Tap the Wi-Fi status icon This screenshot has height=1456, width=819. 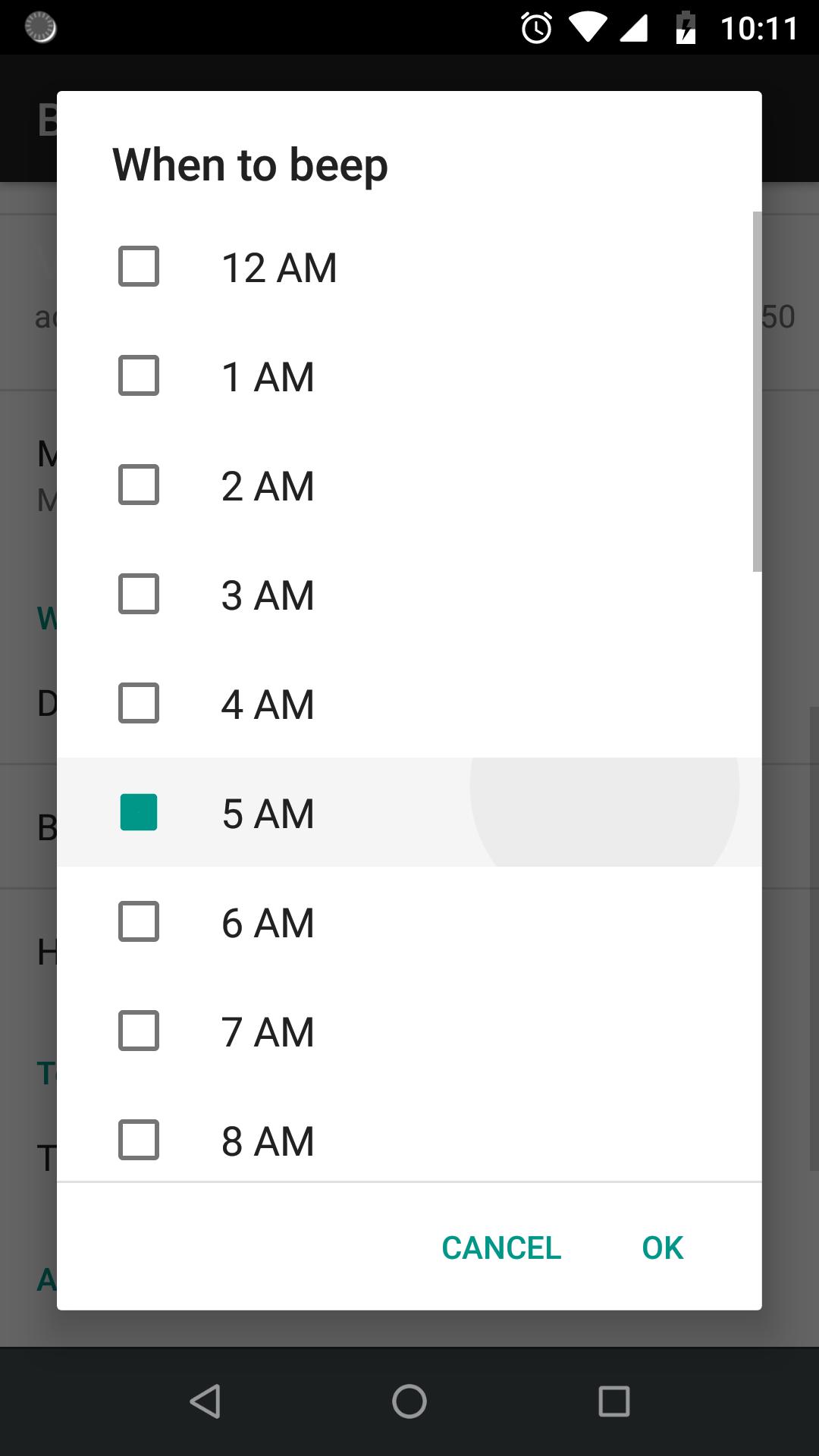click(587, 29)
